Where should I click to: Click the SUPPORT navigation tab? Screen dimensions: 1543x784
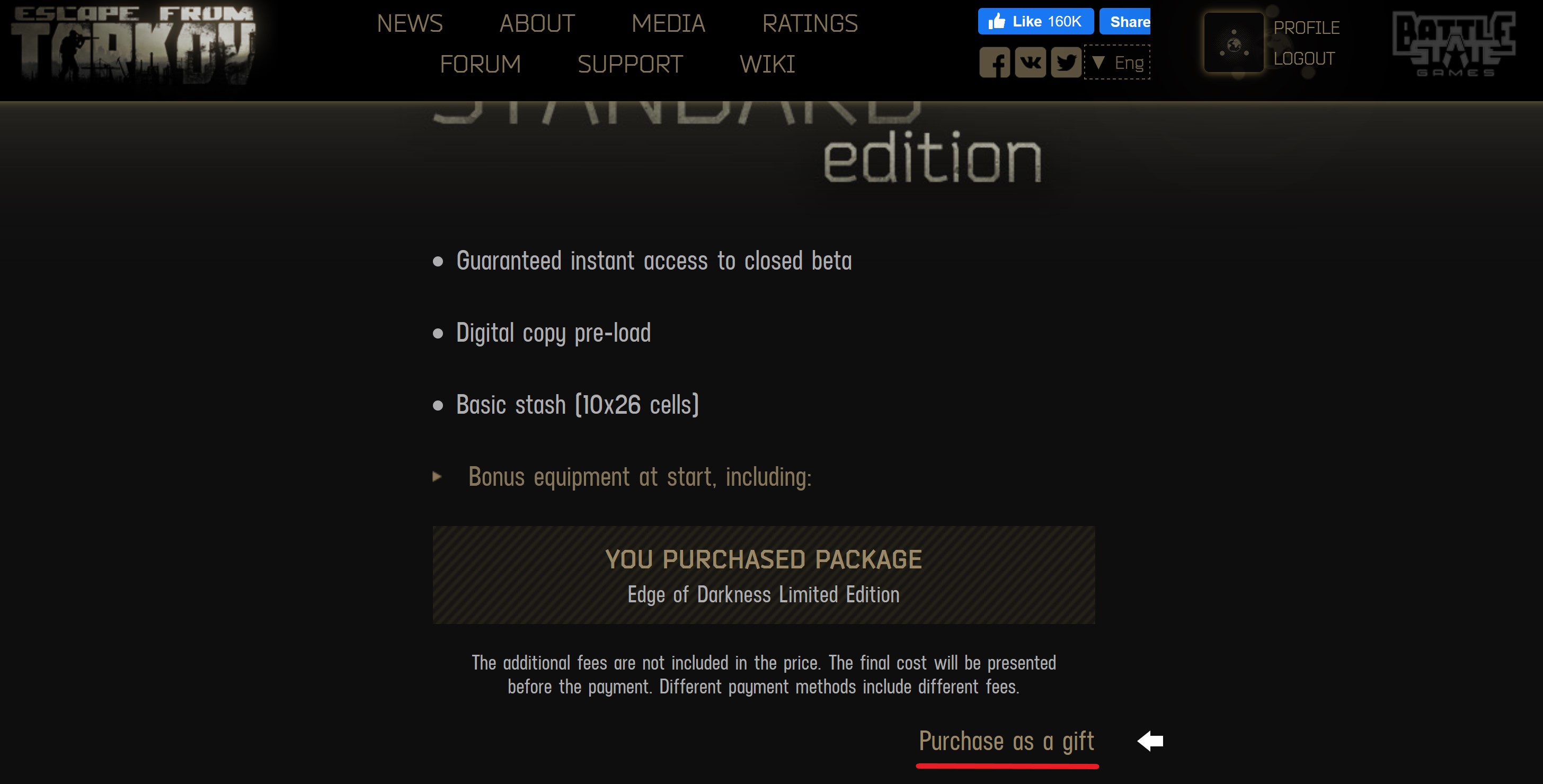coord(630,65)
